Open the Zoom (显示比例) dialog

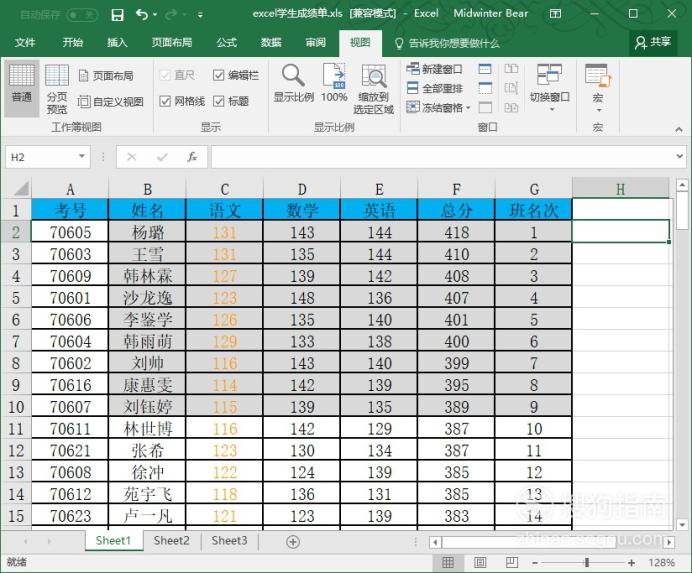(293, 84)
